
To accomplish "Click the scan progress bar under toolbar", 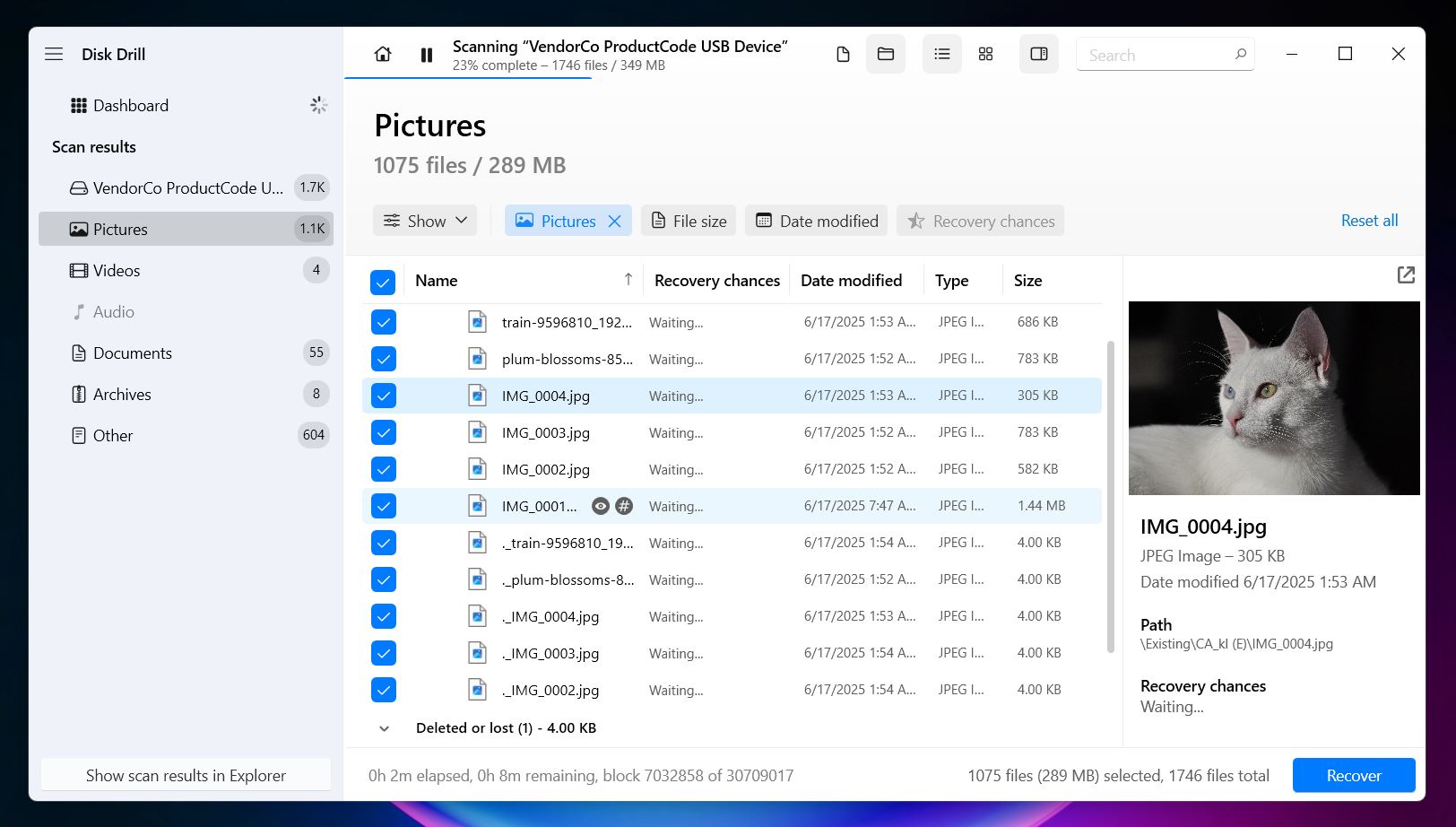I will pos(468,79).
